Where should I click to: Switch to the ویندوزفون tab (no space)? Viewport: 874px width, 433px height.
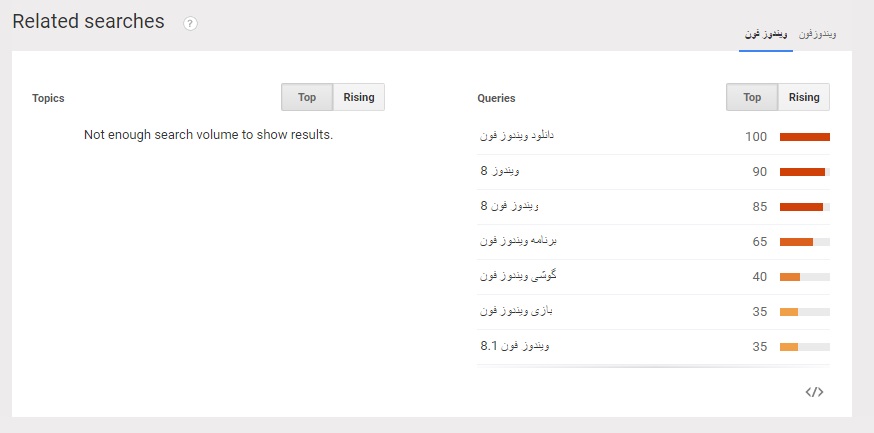tap(818, 34)
